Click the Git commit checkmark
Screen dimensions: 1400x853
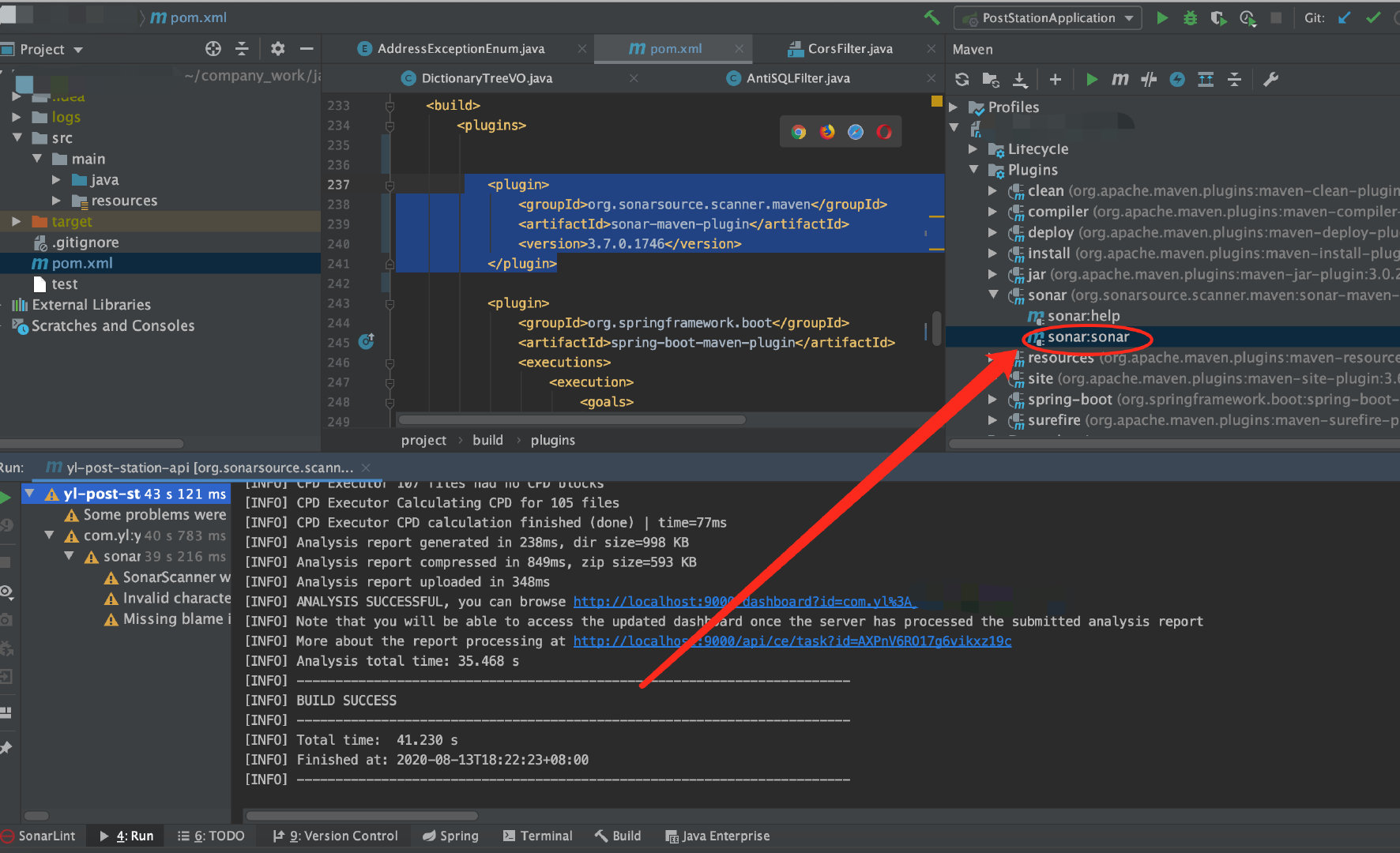pos(1373,17)
